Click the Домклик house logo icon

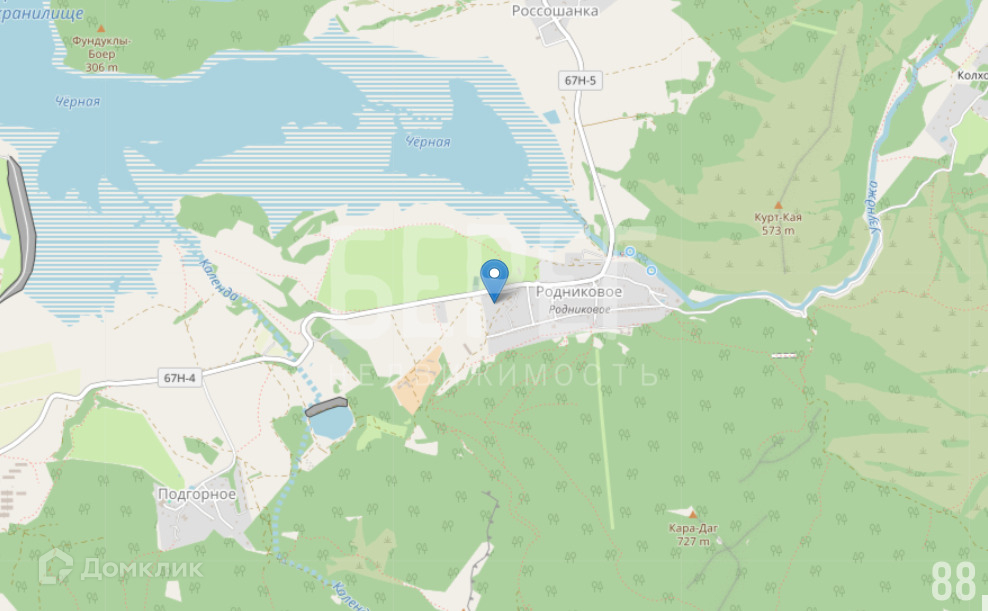point(56,567)
